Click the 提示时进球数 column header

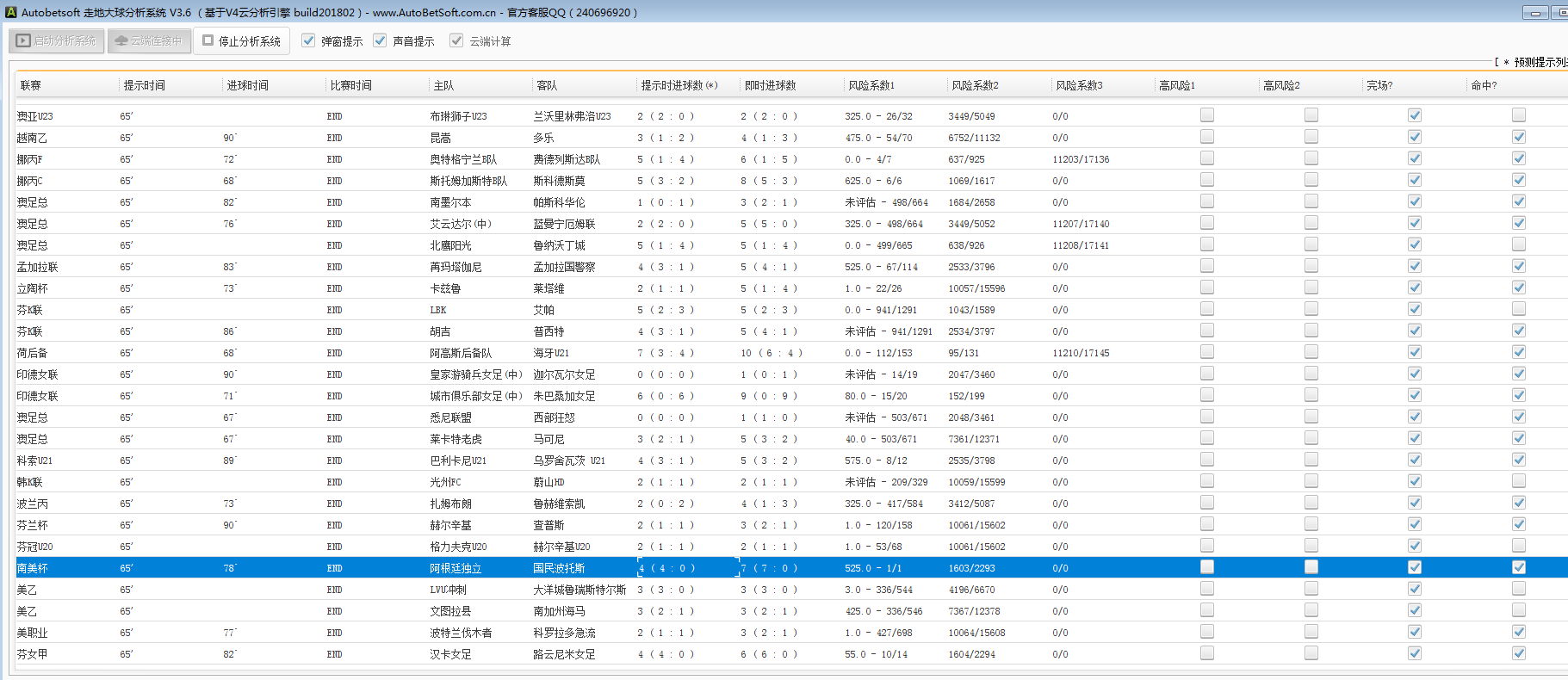coord(679,85)
